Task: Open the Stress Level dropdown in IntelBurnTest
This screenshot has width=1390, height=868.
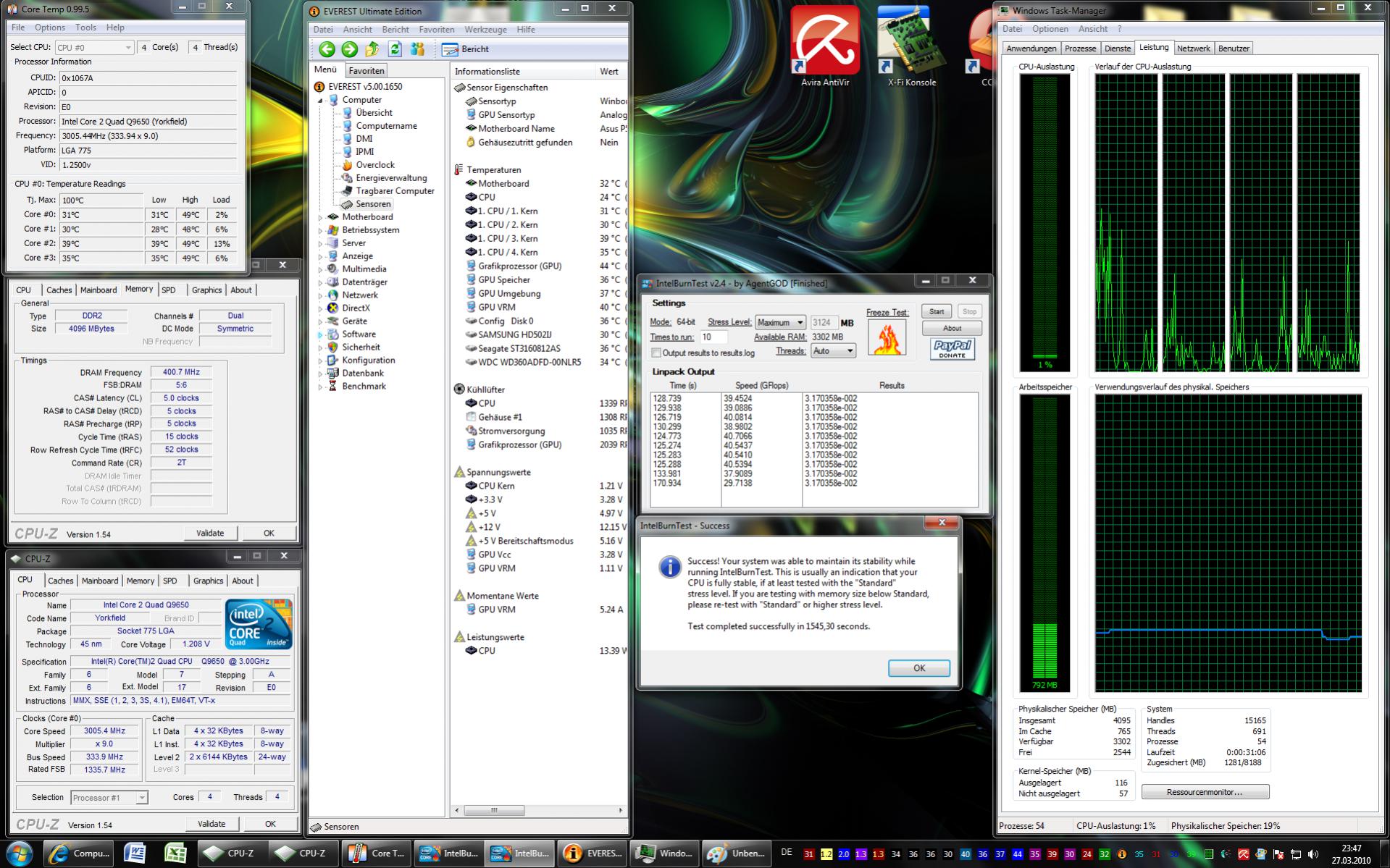Action: click(780, 323)
